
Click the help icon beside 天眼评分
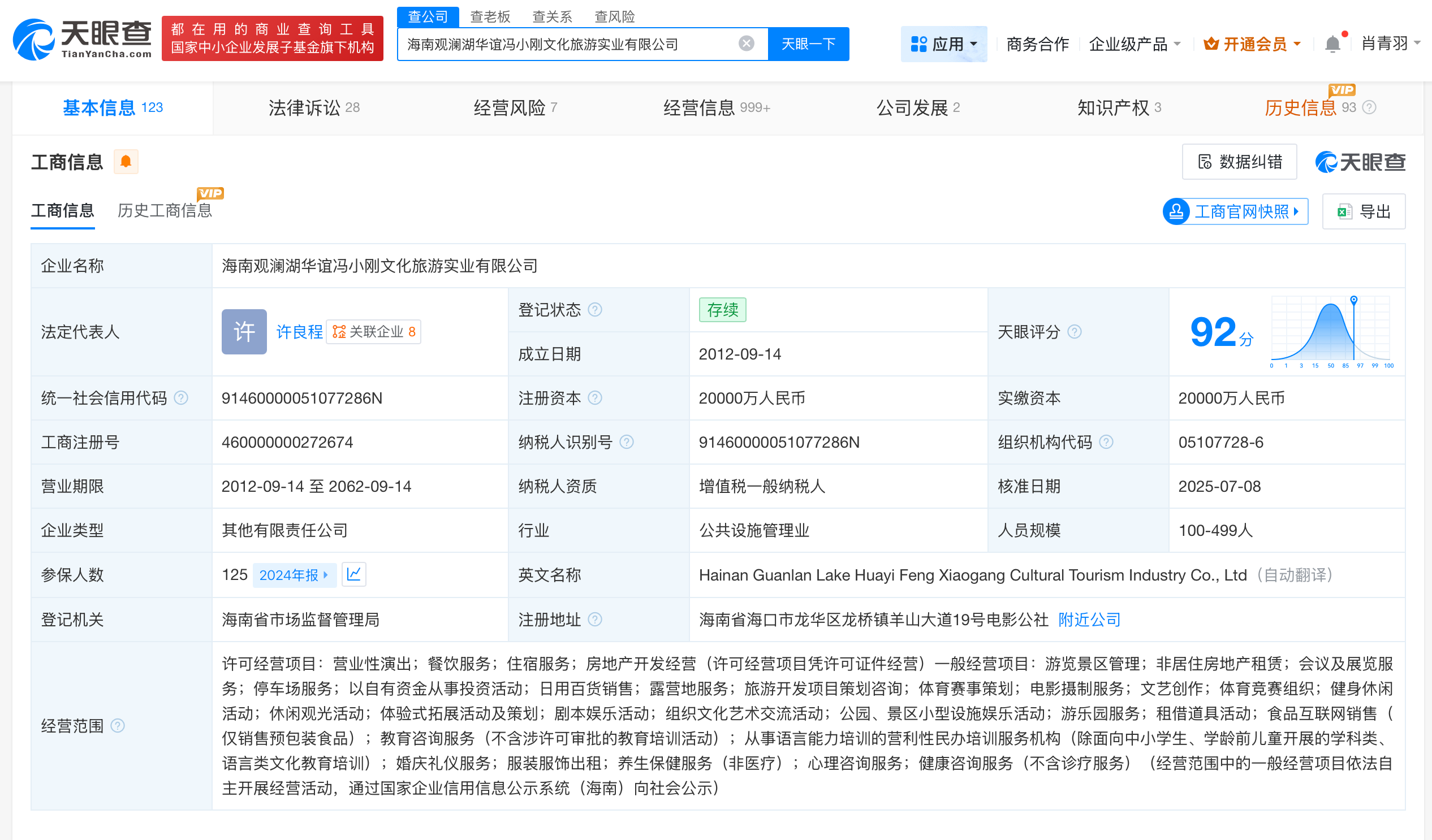pos(1074,332)
